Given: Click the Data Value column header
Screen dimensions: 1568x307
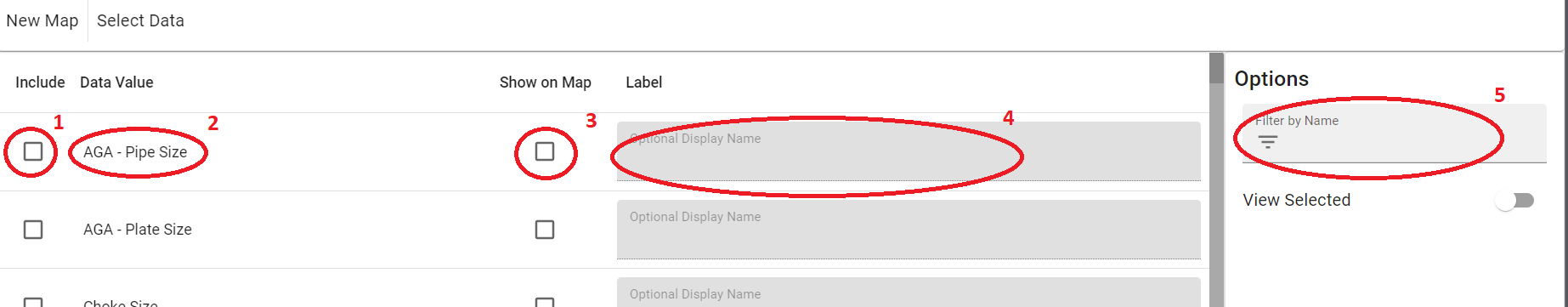Looking at the screenshot, I should tap(116, 82).
